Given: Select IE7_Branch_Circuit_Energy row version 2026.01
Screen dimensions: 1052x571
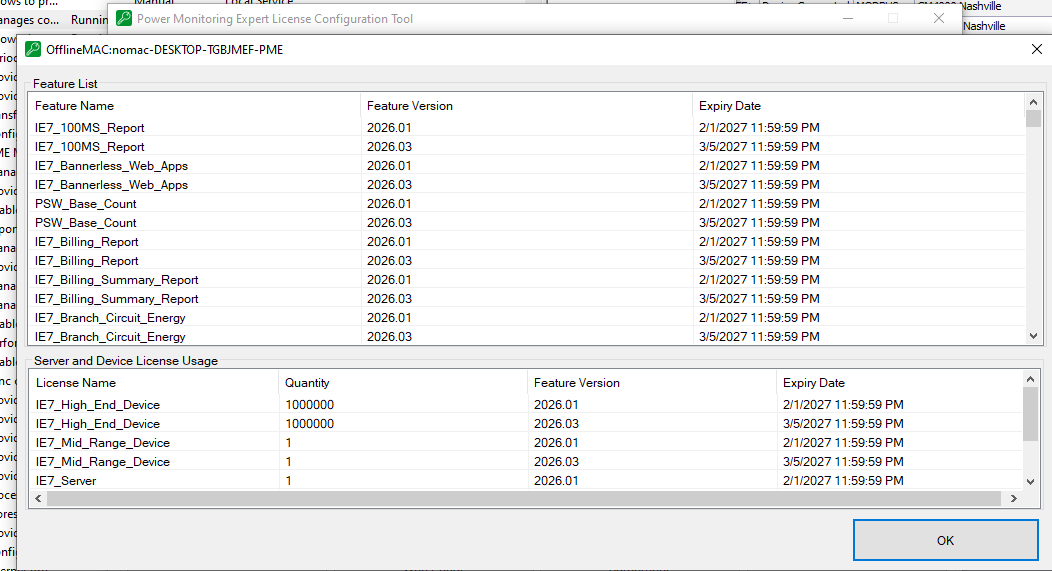Looking at the screenshot, I should (527, 317).
